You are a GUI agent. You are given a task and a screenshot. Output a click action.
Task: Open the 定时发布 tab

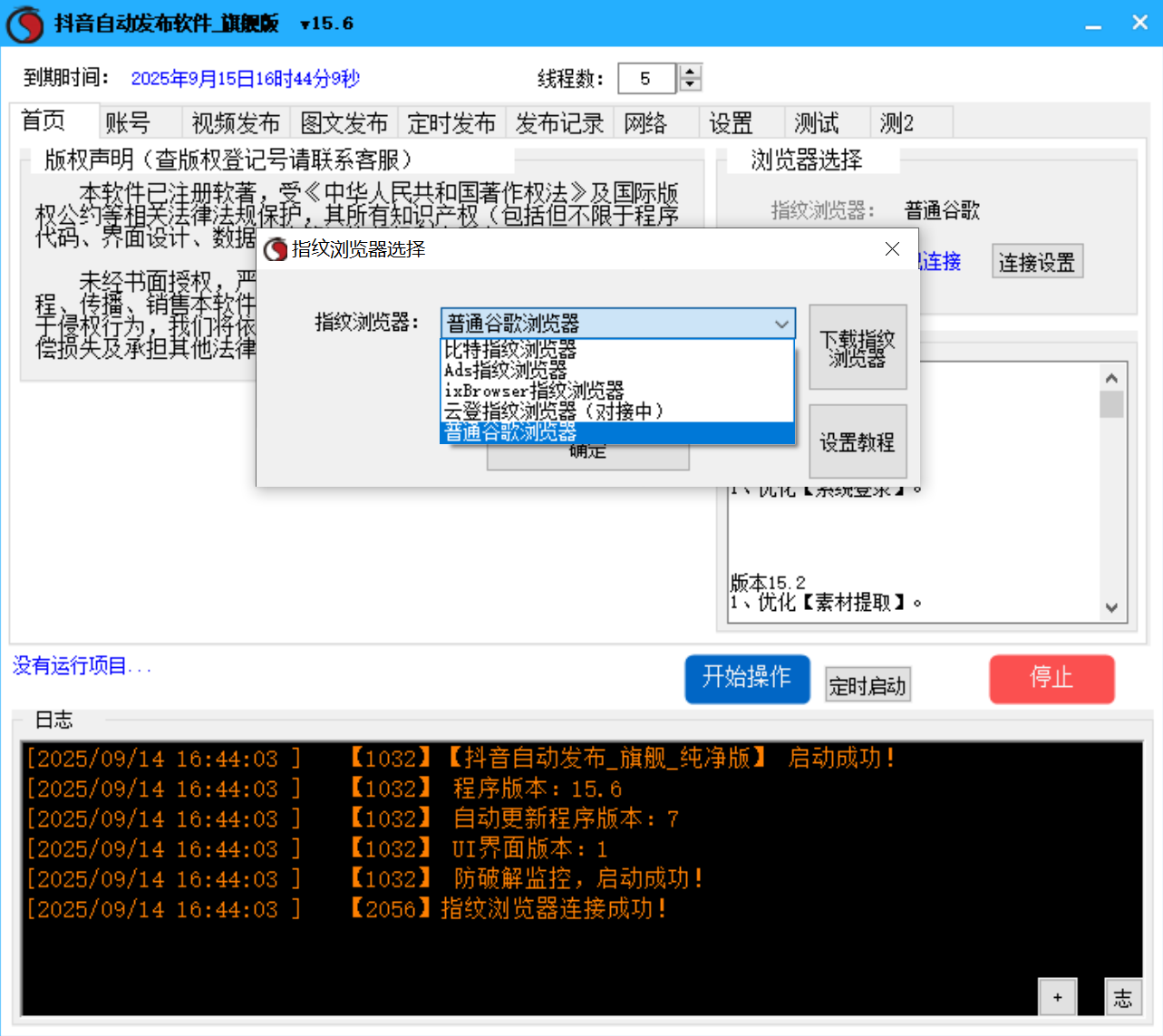[x=451, y=121]
